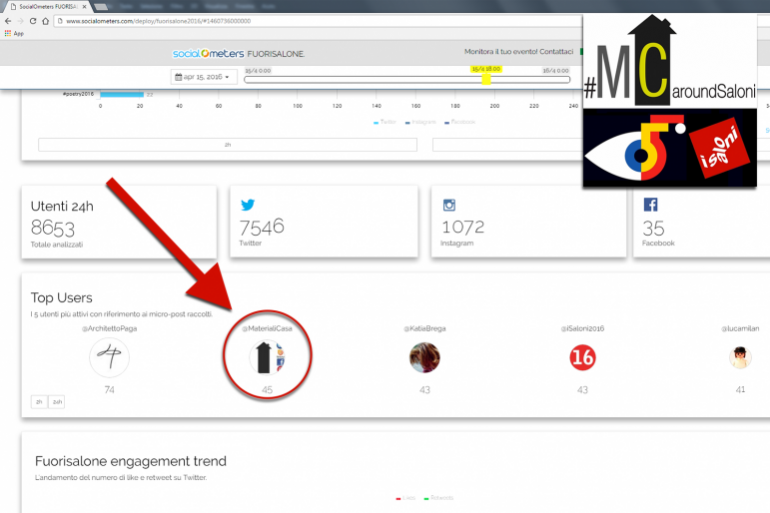Focus the socialometers.com address bar
The height and width of the screenshot is (513, 770).
(319, 21)
